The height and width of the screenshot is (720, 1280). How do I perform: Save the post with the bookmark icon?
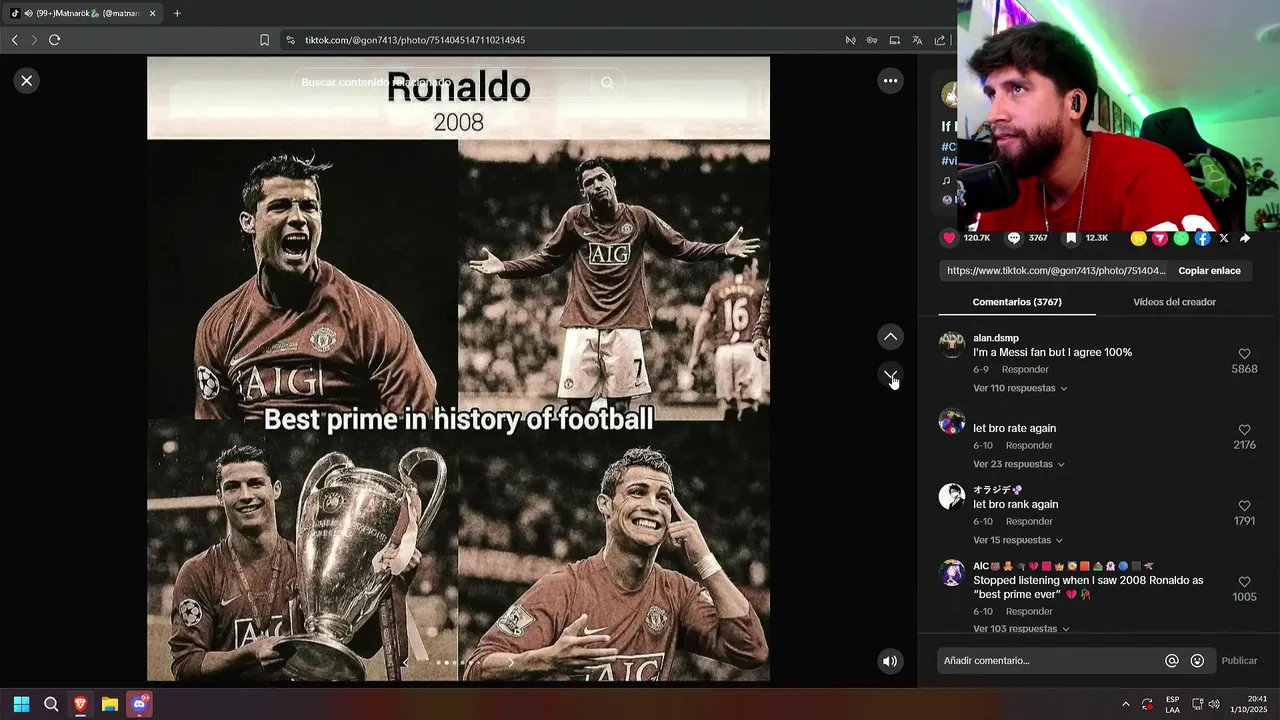coord(1071,238)
